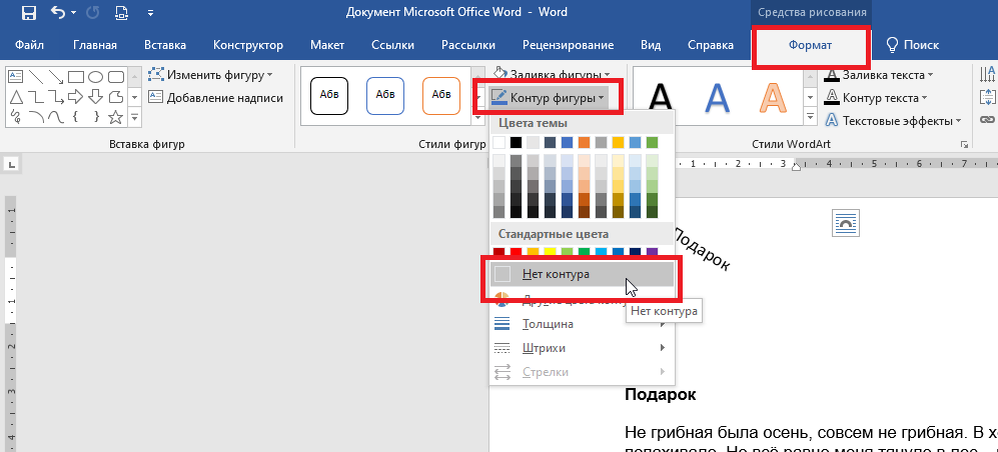Image resolution: width=998 pixels, height=452 pixels.
Task: Choose yellow standard color swatch
Action: [x=550, y=252]
